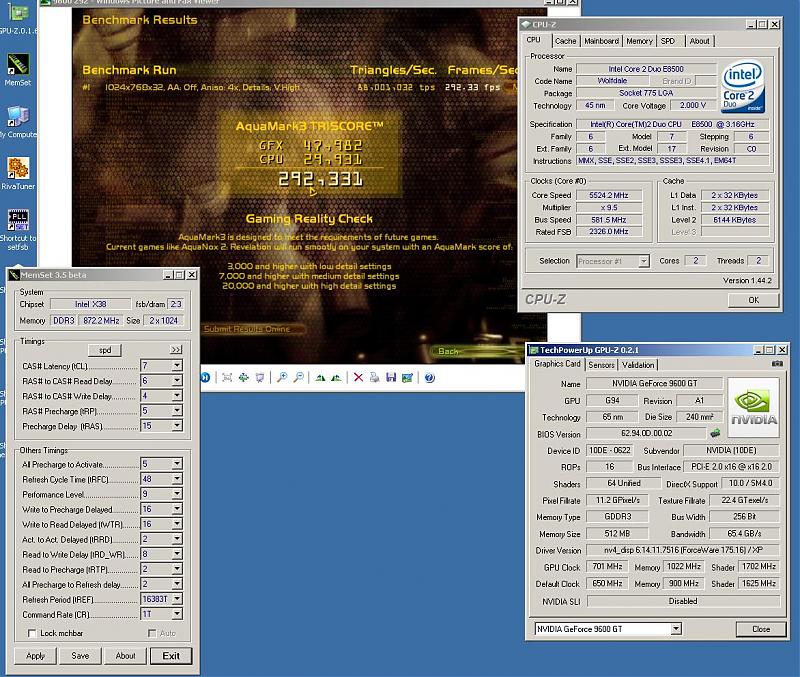Viewport: 800px width, 677px height.
Task: Click Close in the GPU-Z window
Action: [x=761, y=629]
